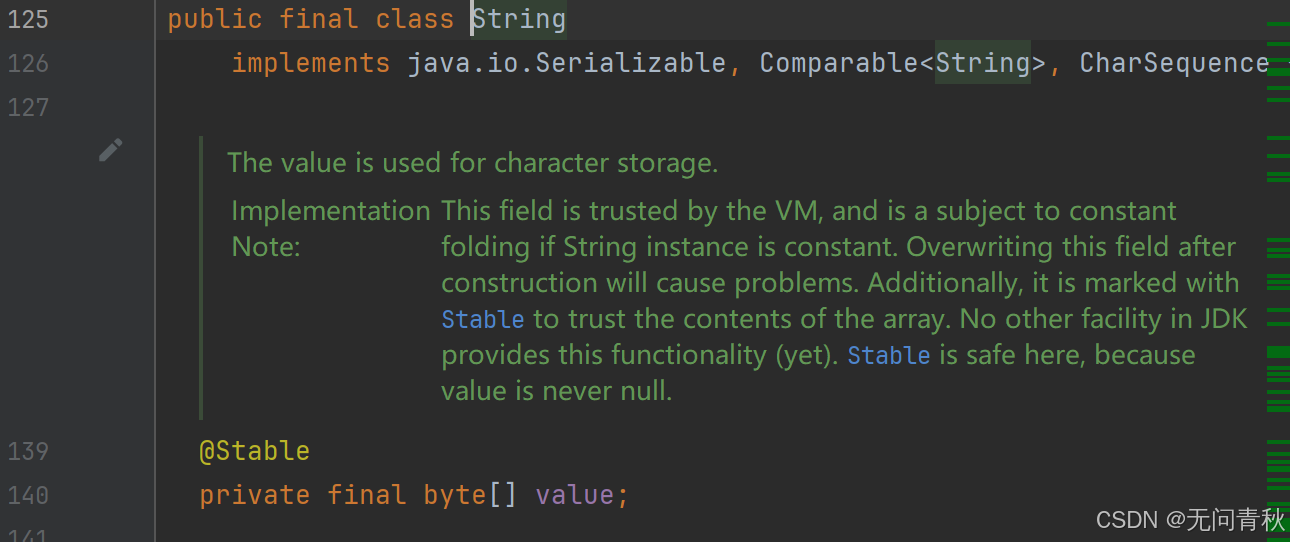Open the Stable link after "marked with"

pyautogui.click(x=483, y=319)
